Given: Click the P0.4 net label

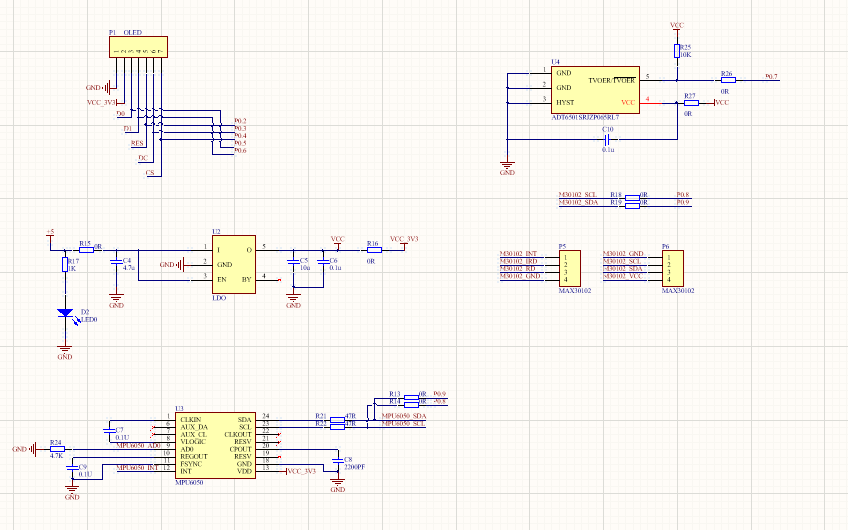Looking at the screenshot, I should (x=240, y=136).
